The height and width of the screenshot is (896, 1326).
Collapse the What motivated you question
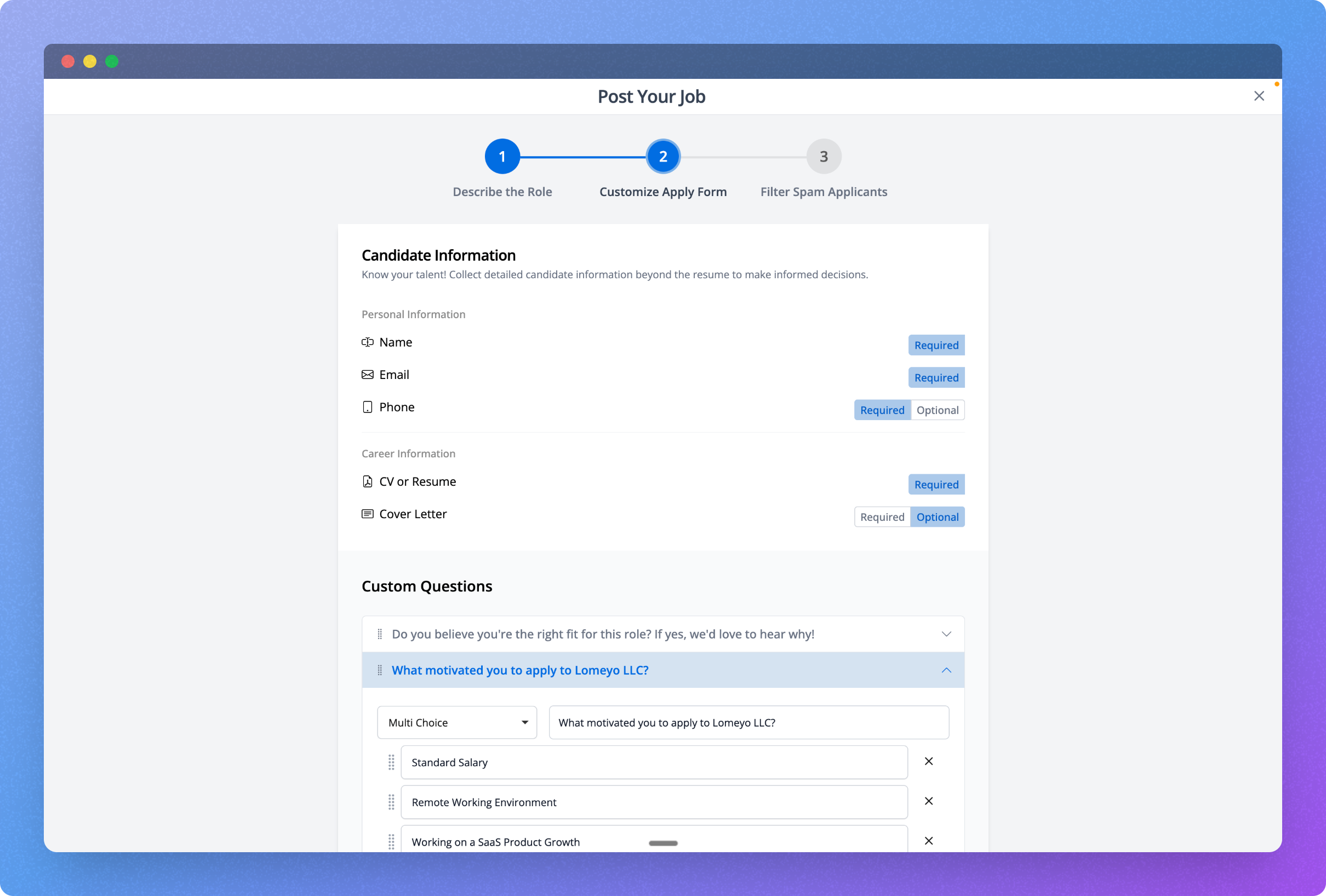(x=946, y=670)
